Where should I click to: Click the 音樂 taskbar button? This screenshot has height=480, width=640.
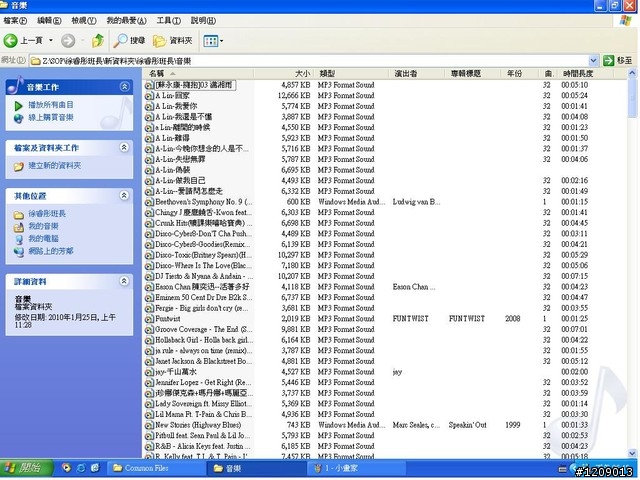click(256, 468)
